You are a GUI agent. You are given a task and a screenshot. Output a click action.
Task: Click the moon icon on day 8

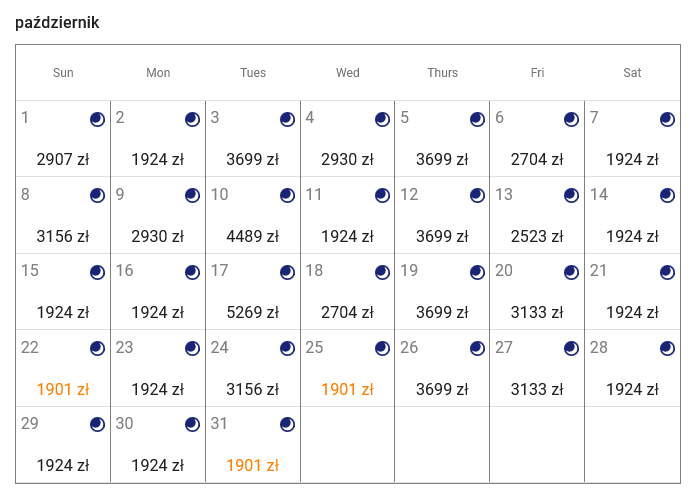[97, 196]
